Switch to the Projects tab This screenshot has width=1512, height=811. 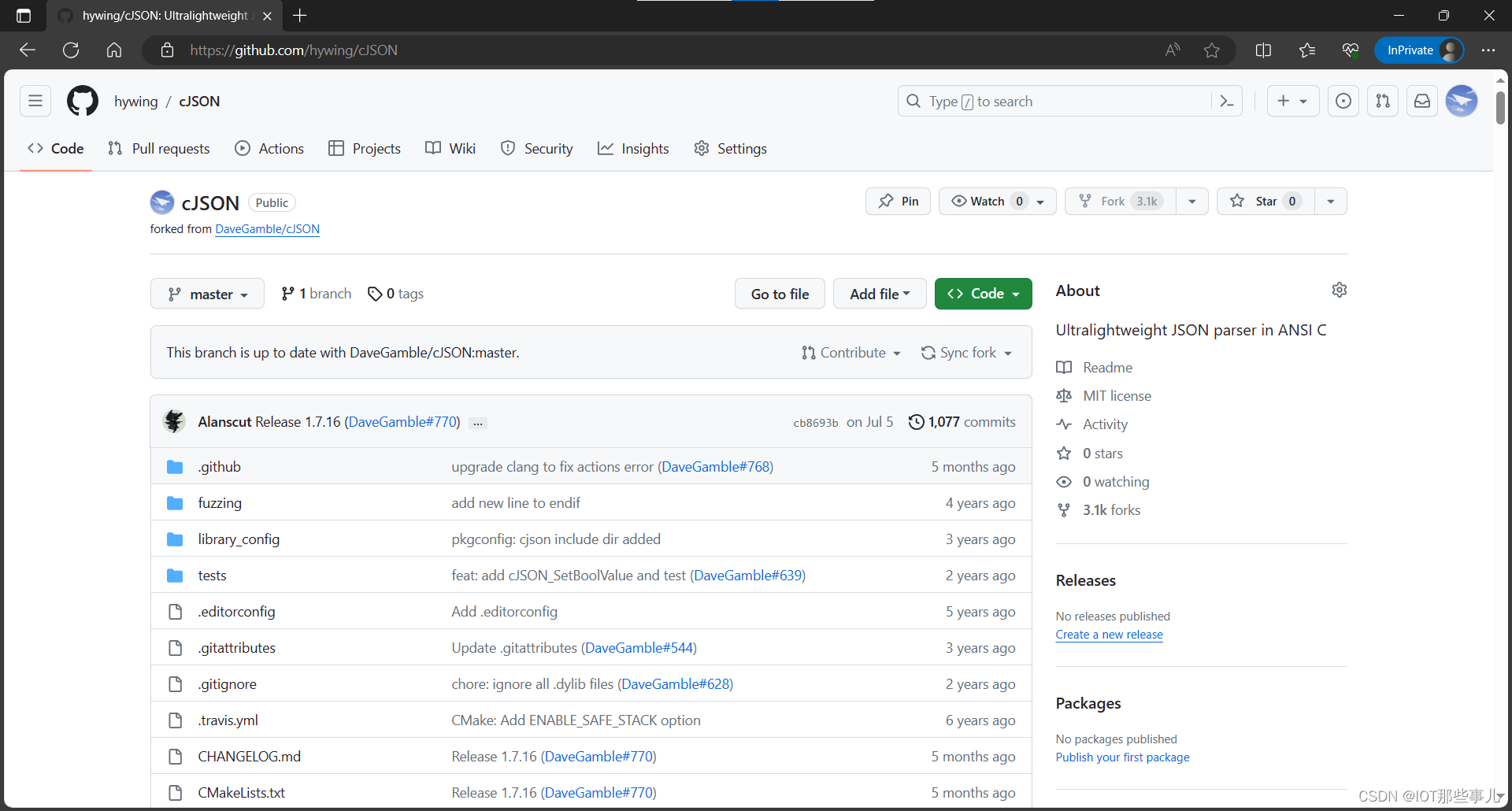pyautogui.click(x=365, y=149)
